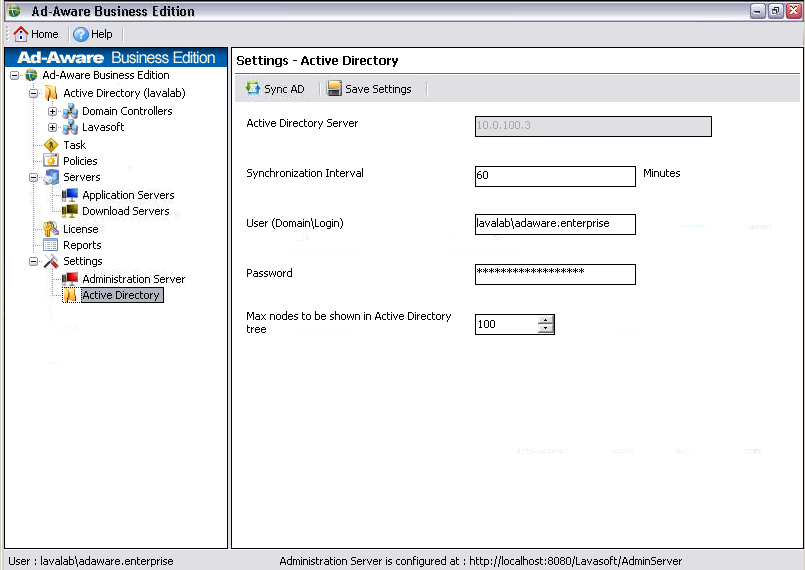Select Lavasoft tree item
The image size is (805, 570).
(103, 127)
